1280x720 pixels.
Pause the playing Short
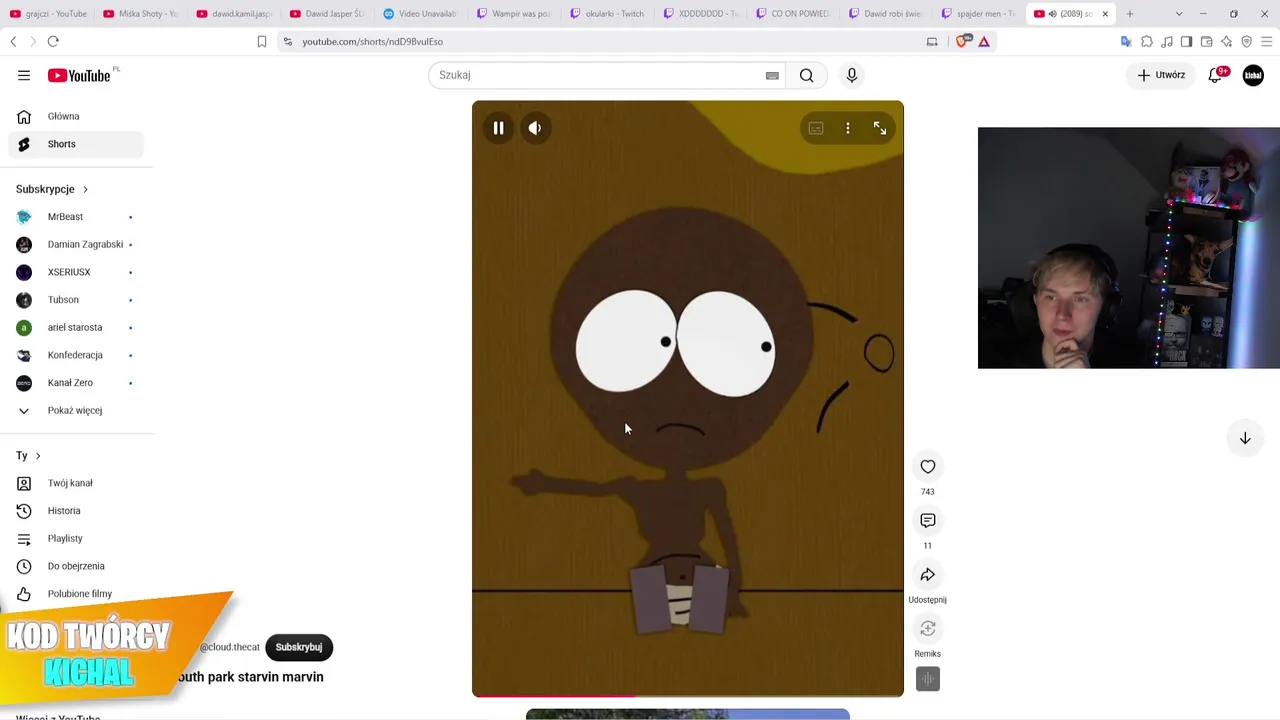498,128
